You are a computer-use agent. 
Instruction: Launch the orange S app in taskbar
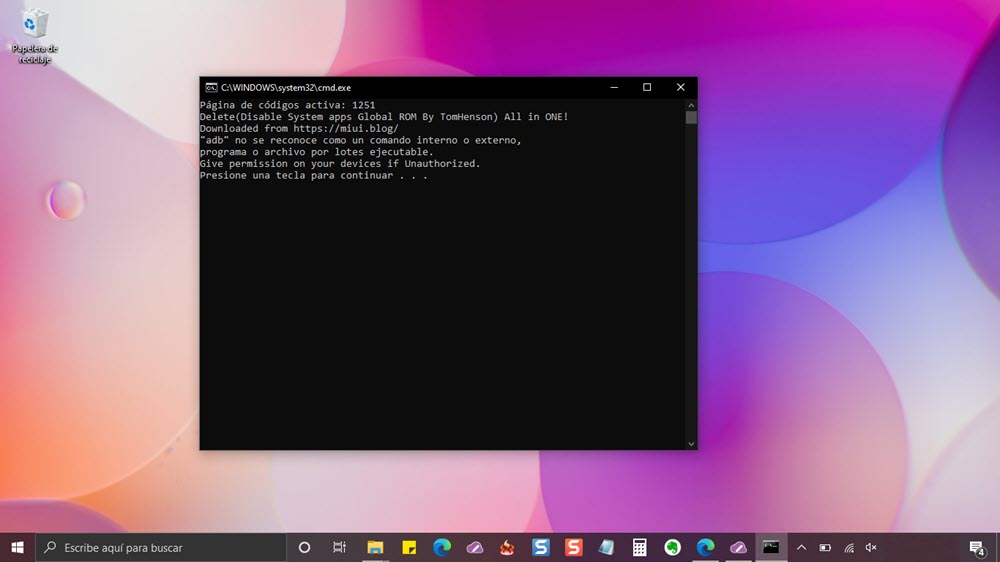pyautogui.click(x=573, y=547)
